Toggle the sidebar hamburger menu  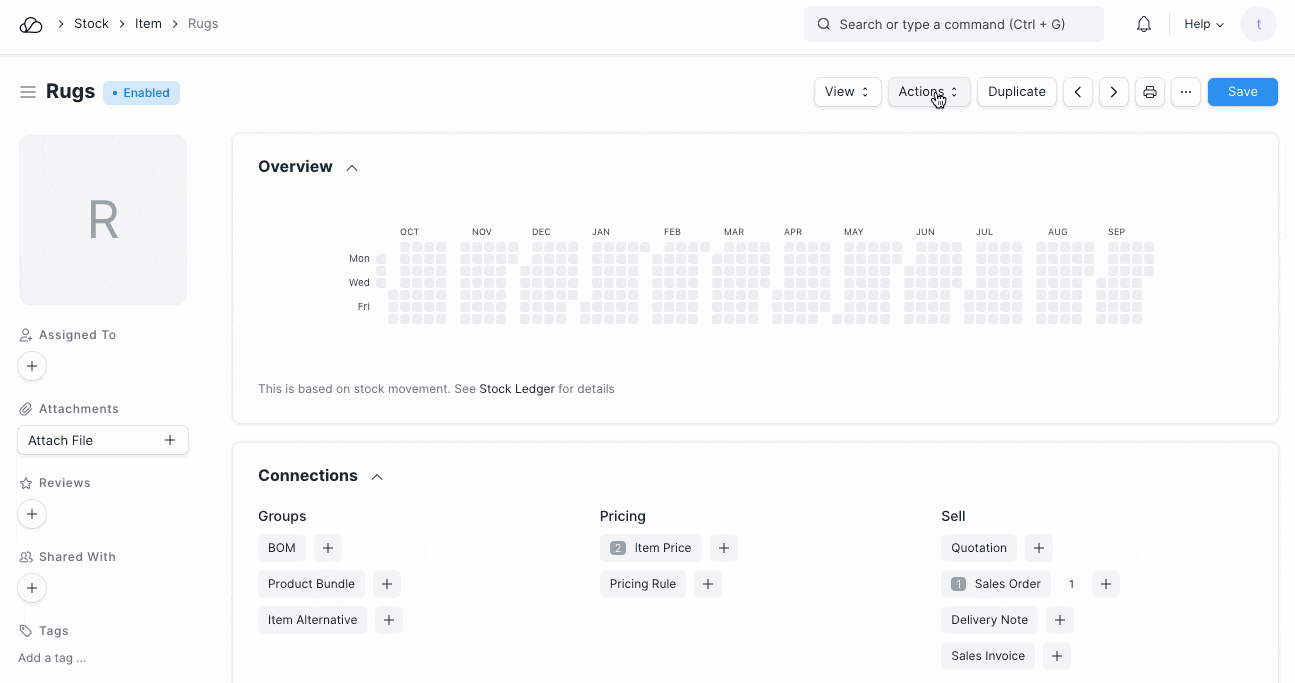pos(28,92)
